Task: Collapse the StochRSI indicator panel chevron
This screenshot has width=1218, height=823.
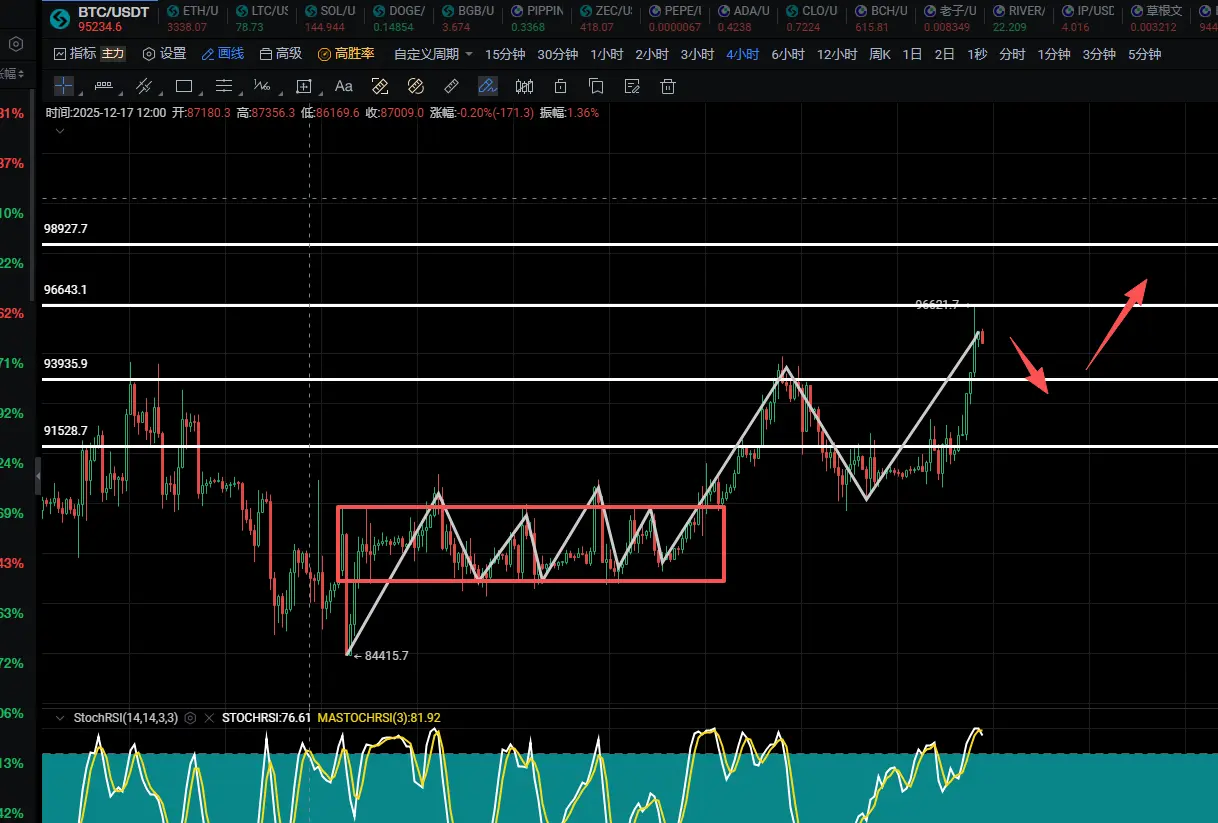Action: (60, 717)
